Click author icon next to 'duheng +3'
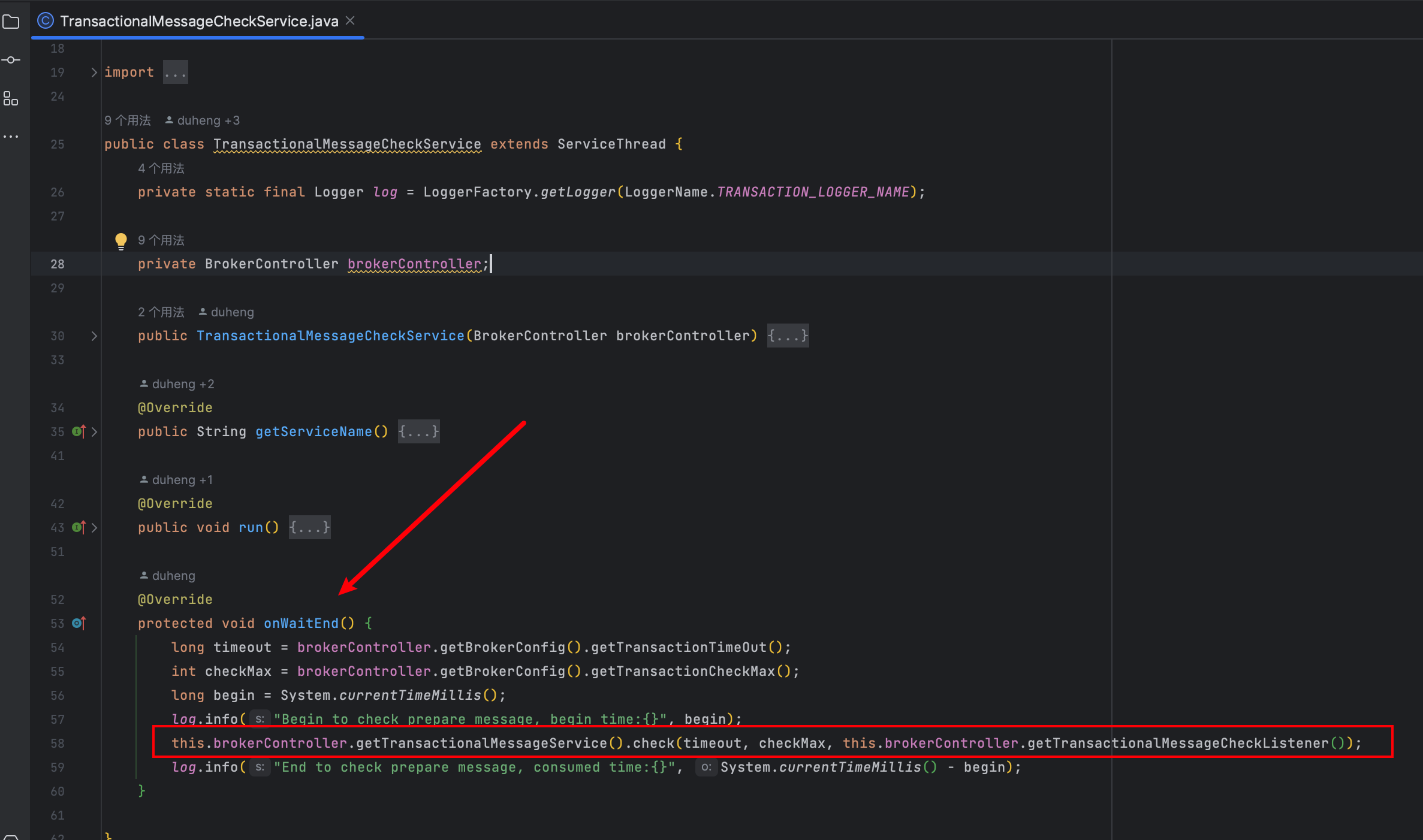Image resolution: width=1423 pixels, height=840 pixels. click(x=169, y=120)
